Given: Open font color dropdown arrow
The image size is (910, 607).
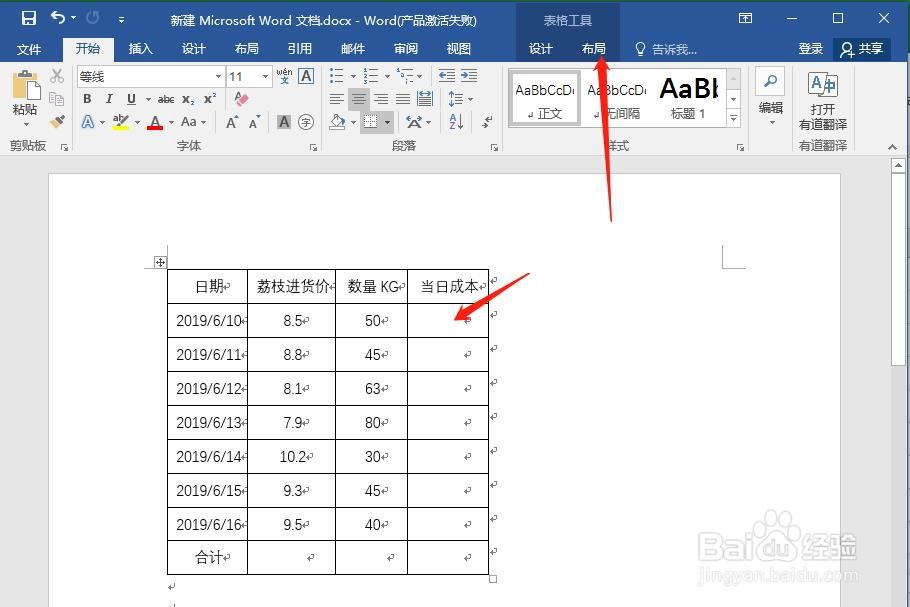Looking at the screenshot, I should 171,122.
